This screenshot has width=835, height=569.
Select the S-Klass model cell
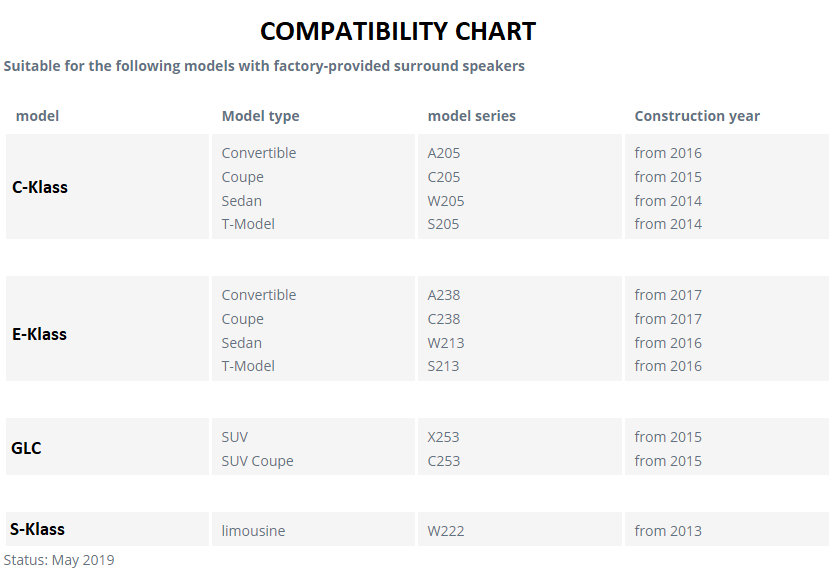(x=107, y=529)
